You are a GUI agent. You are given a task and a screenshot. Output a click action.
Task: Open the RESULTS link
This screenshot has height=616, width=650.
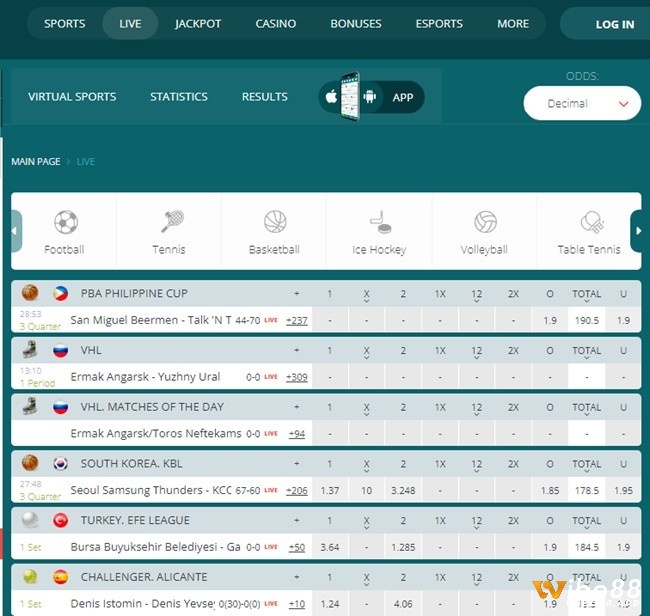tap(264, 97)
